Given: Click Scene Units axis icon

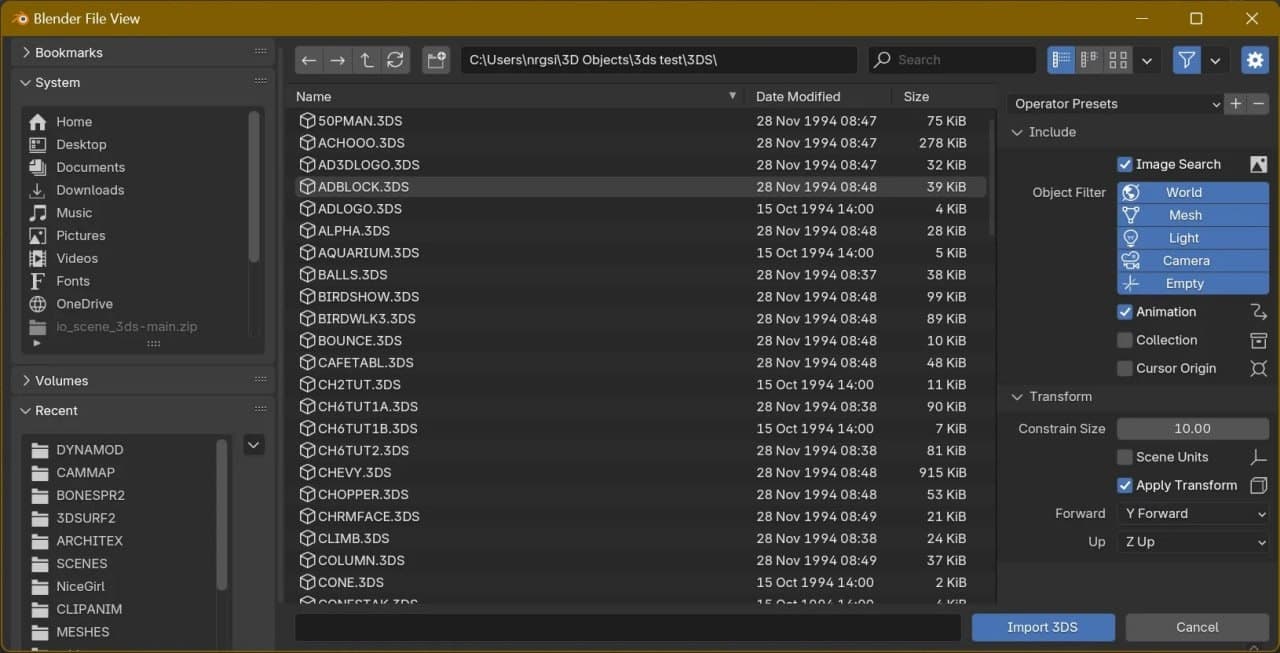Looking at the screenshot, I should (1259, 457).
